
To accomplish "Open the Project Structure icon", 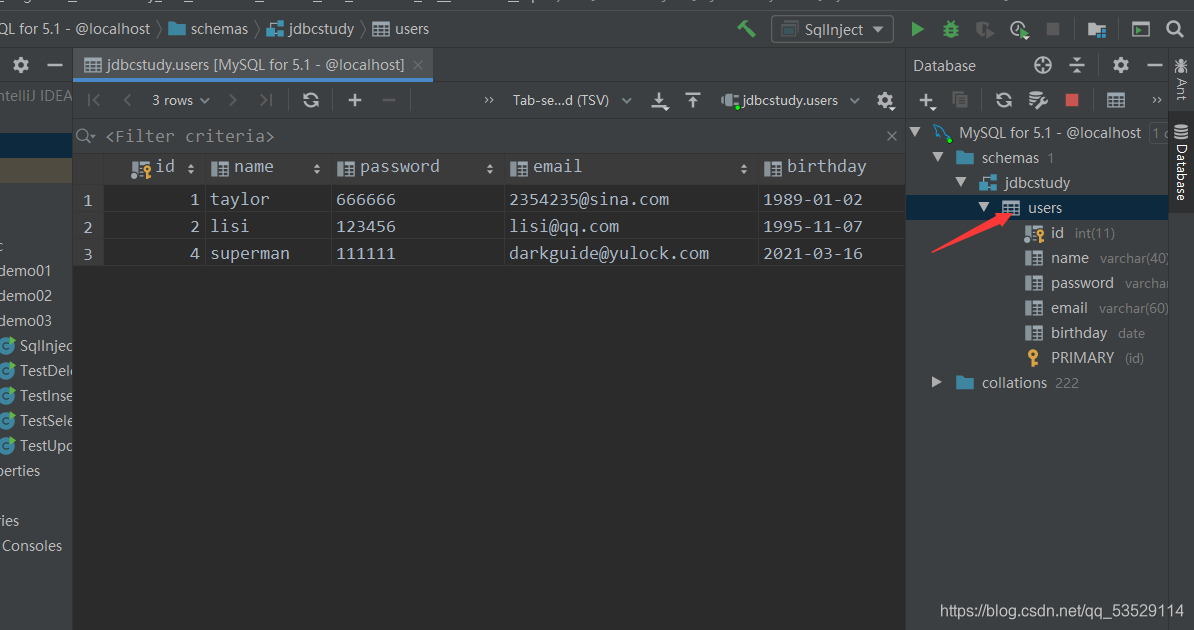I will tap(1097, 30).
